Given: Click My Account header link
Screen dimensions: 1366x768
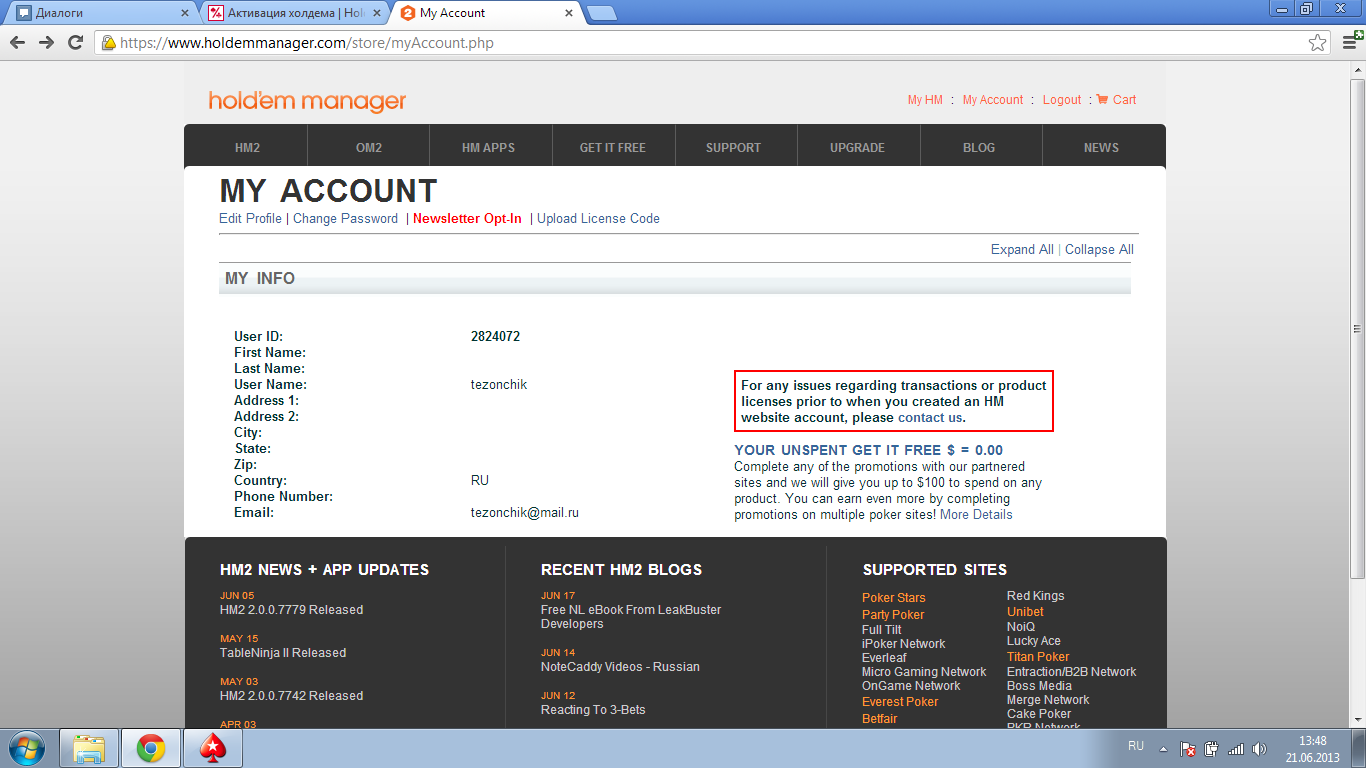Looking at the screenshot, I should 993,100.
